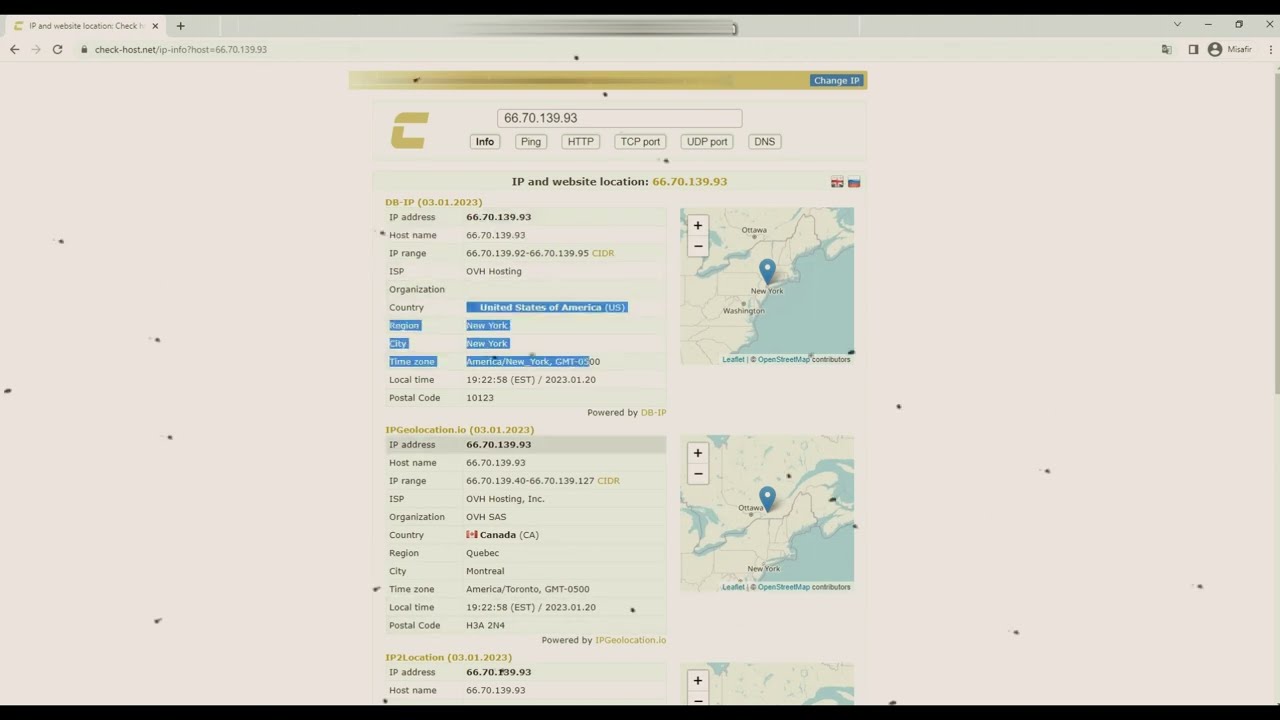Click postal code H3A 2N4
This screenshot has width=1280, height=720.
(485, 626)
